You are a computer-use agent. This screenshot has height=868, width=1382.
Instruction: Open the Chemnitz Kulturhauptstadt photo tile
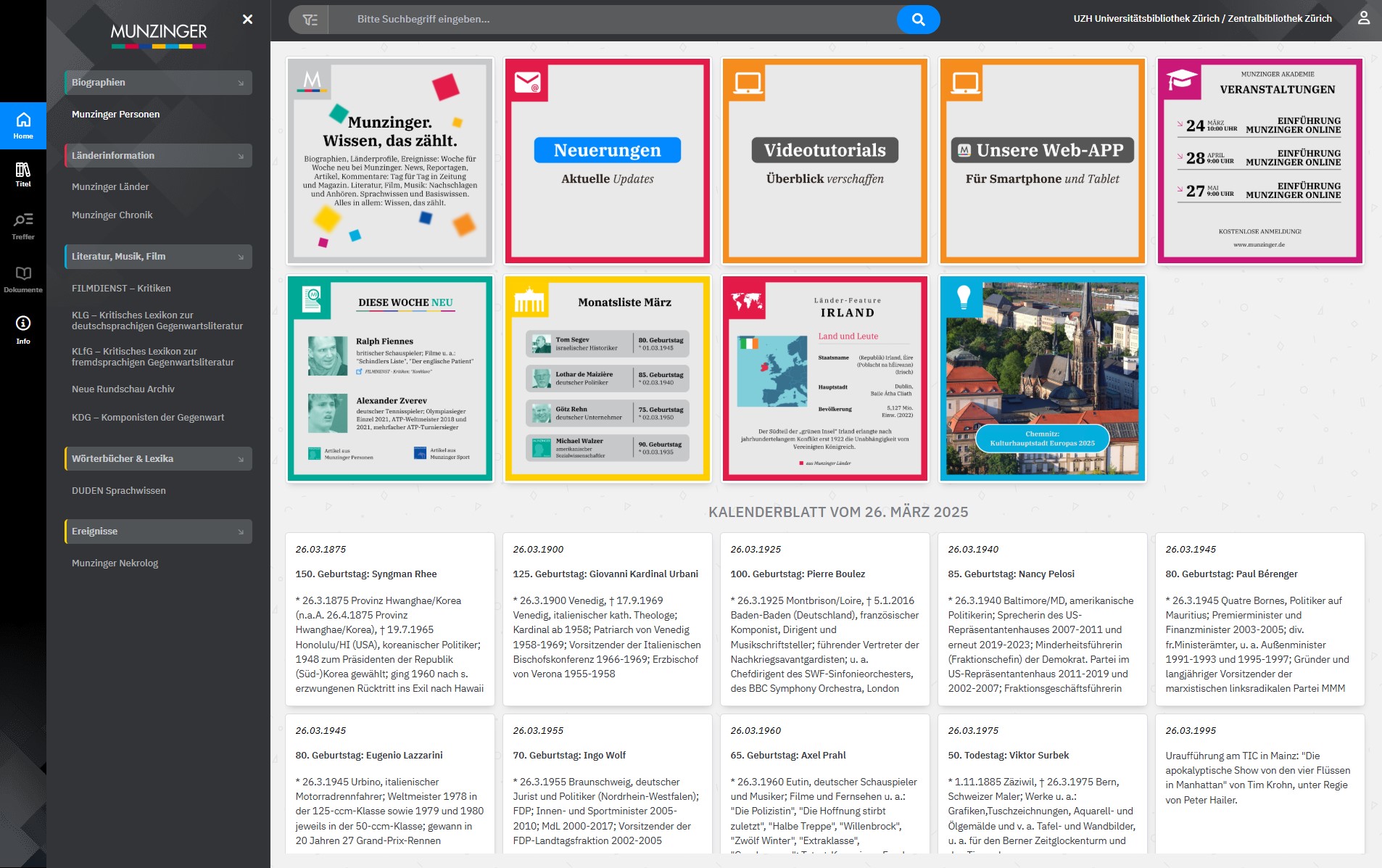[x=1042, y=379]
